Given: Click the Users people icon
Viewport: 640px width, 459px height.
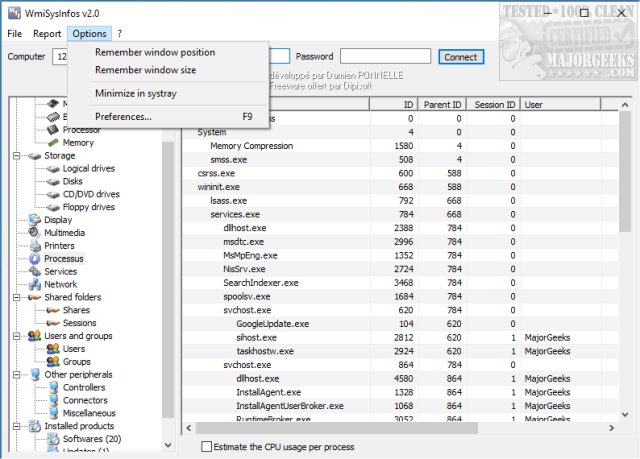Looking at the screenshot, I should tap(53, 349).
